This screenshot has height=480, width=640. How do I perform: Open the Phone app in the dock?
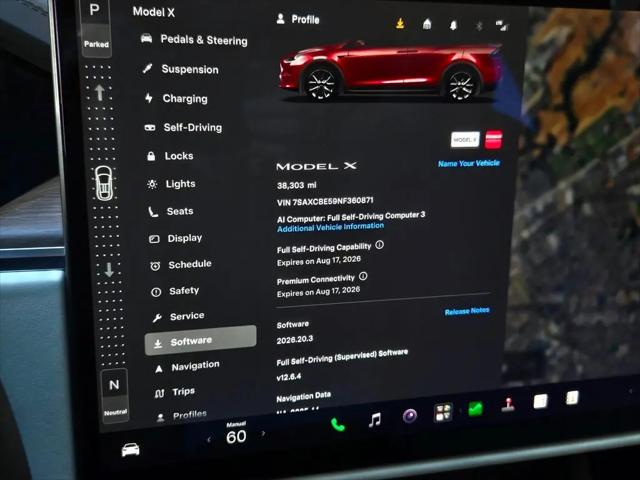tap(338, 425)
